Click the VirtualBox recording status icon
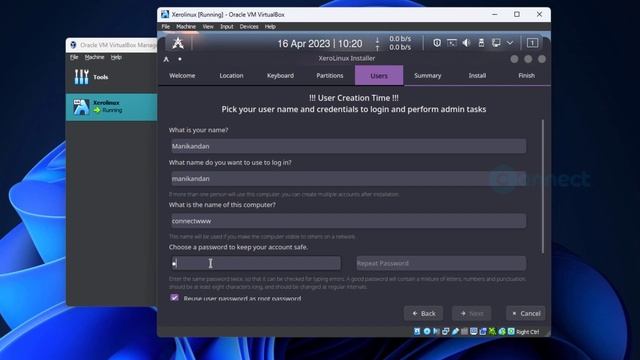The width and height of the screenshot is (640, 360). (483, 331)
